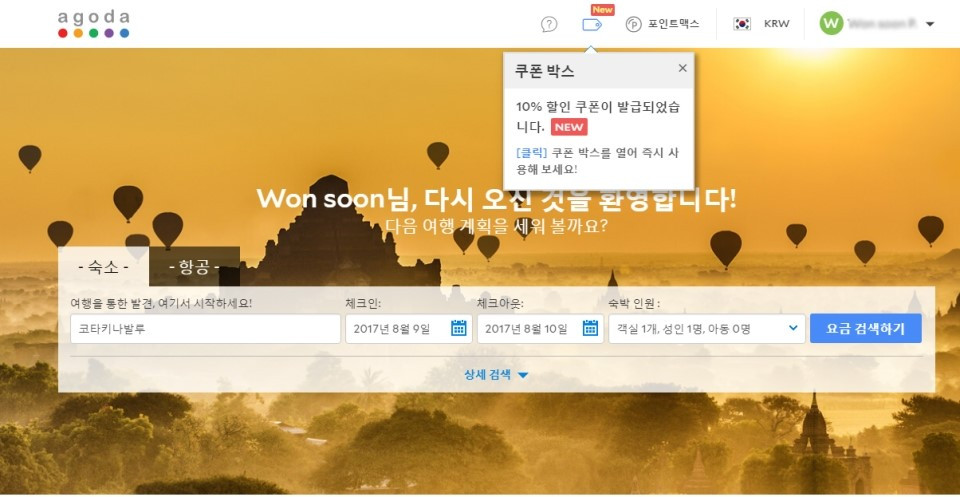The width and height of the screenshot is (960, 497).
Task: Click the [클릭] link in coupon popup
Action: (x=531, y=153)
